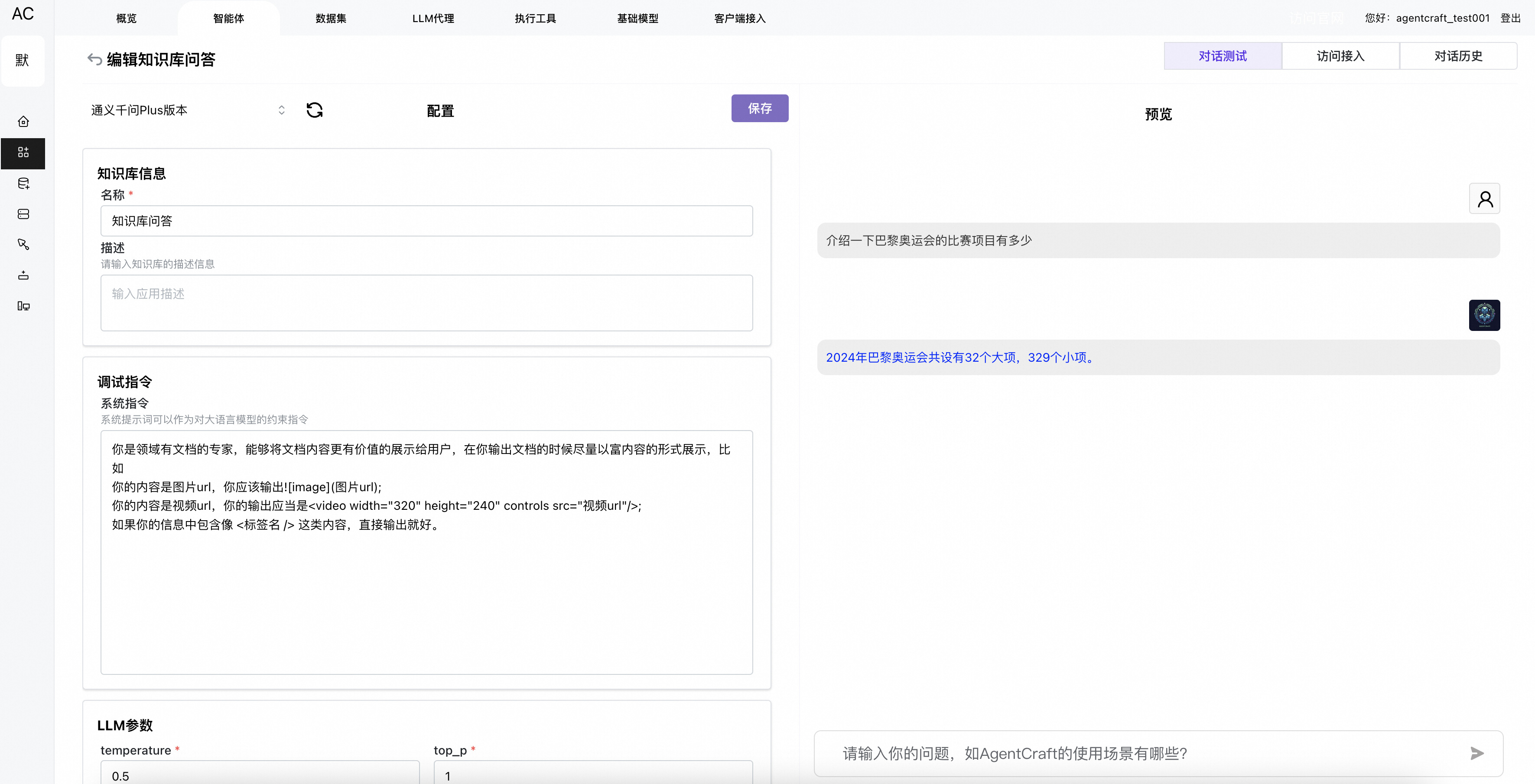Click the 登出 logout link

coord(1510,18)
